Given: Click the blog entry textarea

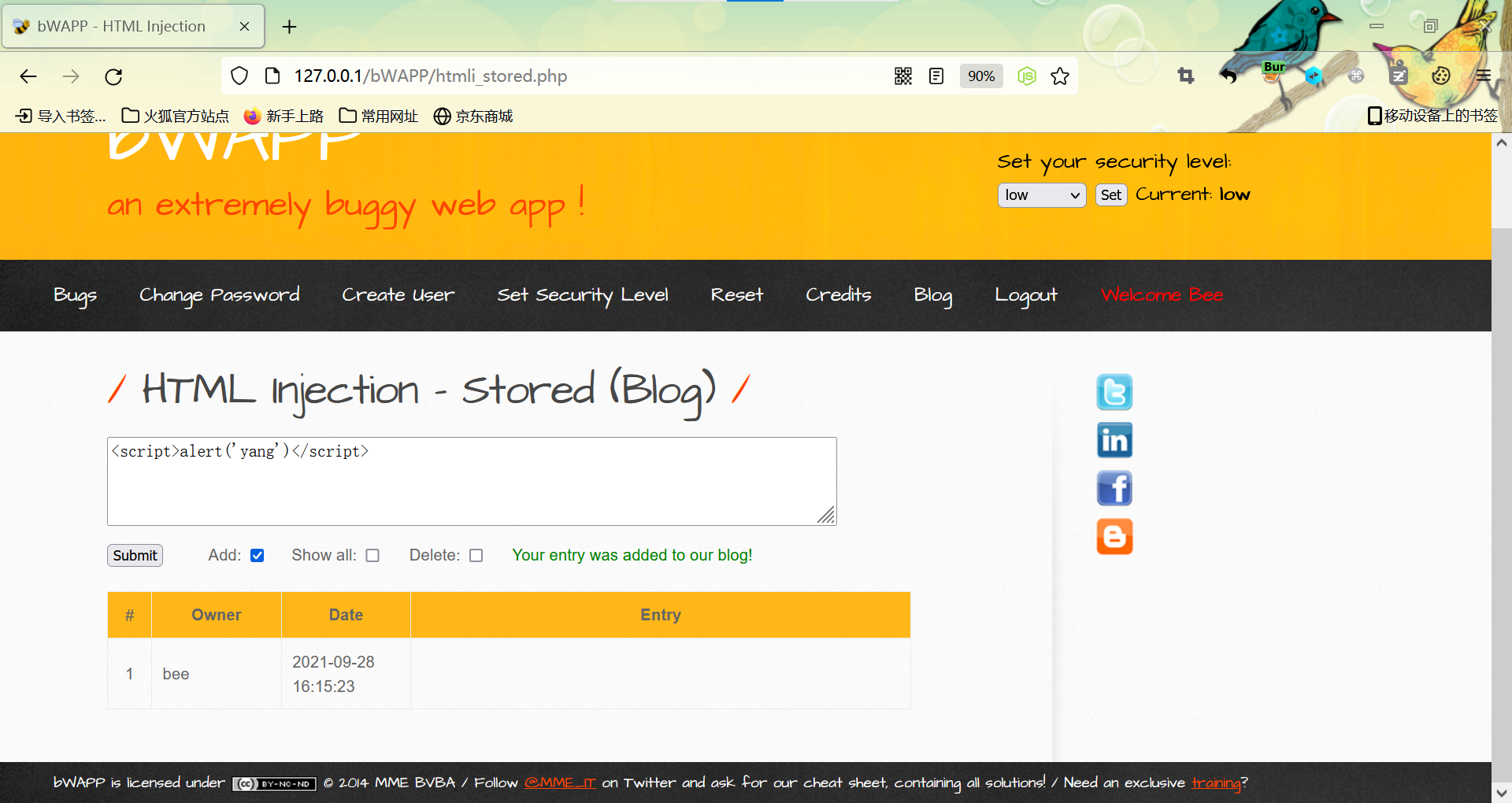Looking at the screenshot, I should tap(472, 482).
